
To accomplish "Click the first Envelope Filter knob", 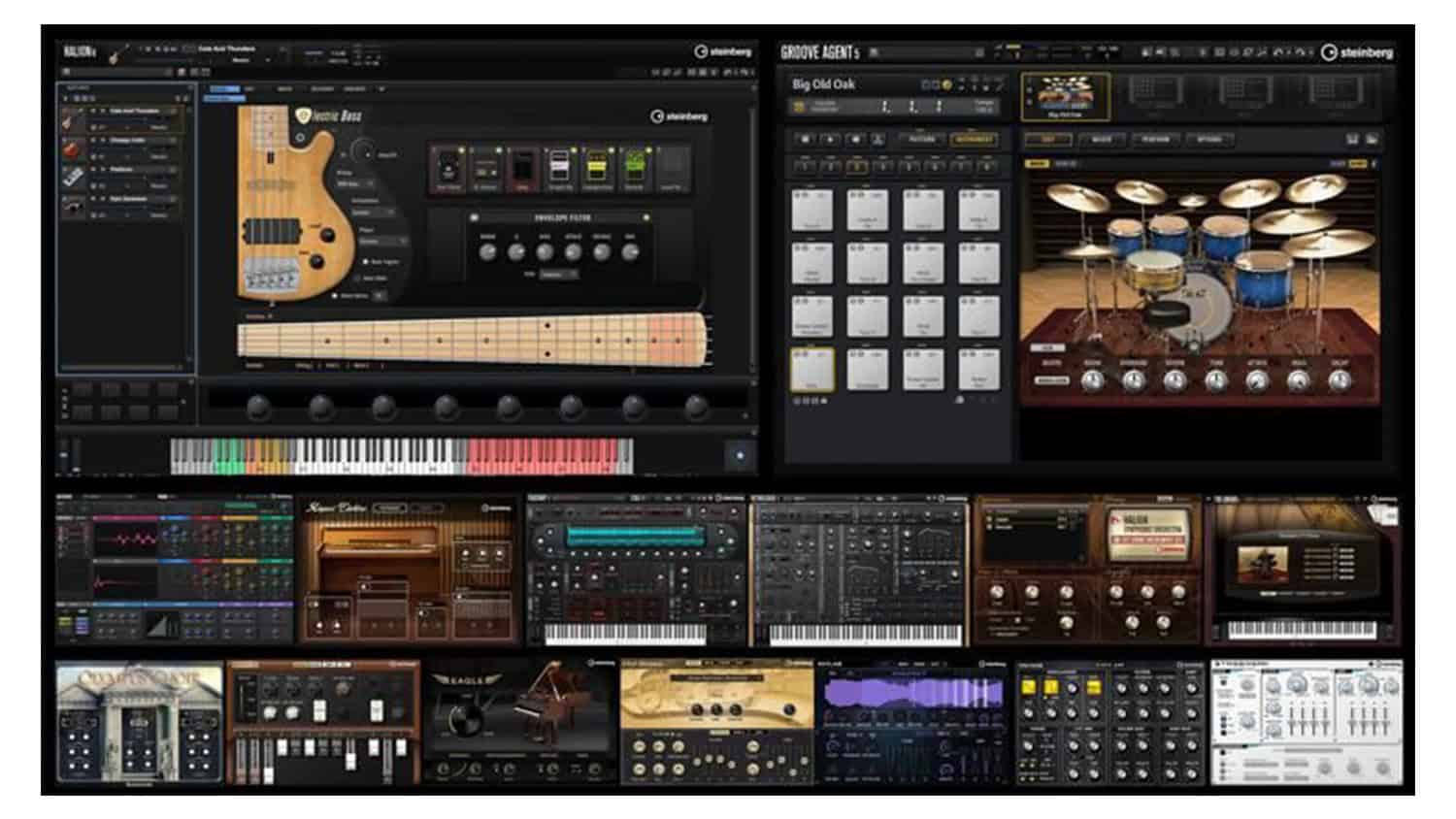I will 488,252.
